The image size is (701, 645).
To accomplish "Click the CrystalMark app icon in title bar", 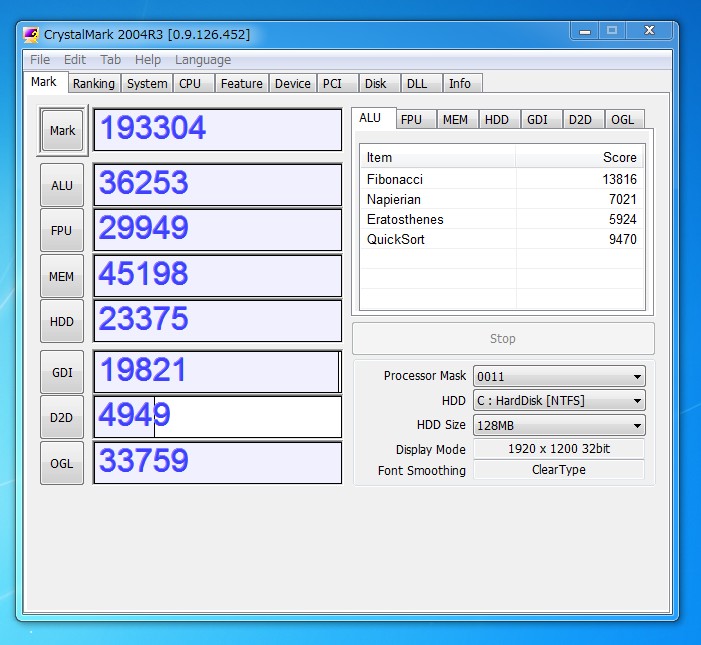I will tap(31, 35).
